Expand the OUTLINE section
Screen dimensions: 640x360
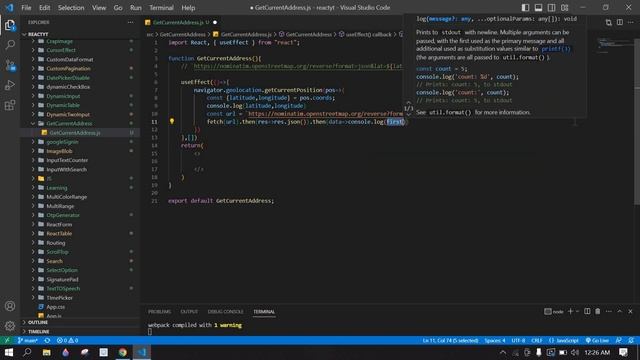tap(80, 322)
